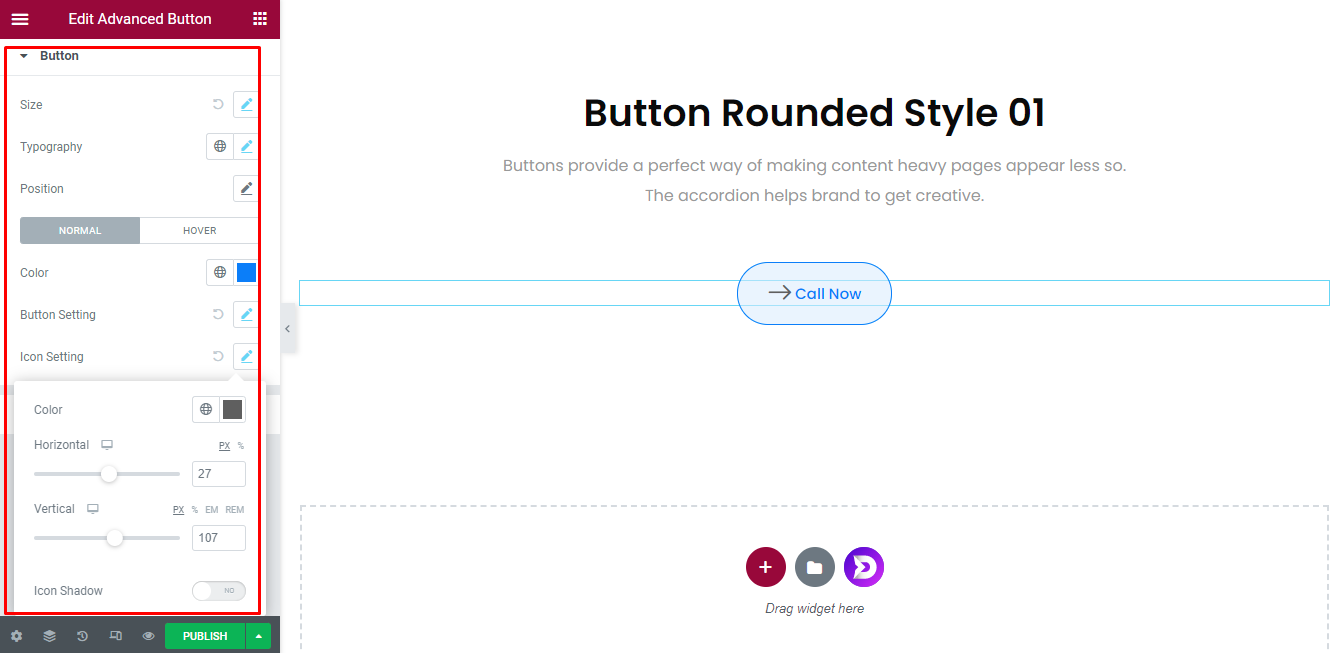Viewport: 1341px width, 653px height.
Task: Expand the publish options arrow
Action: click(x=259, y=636)
